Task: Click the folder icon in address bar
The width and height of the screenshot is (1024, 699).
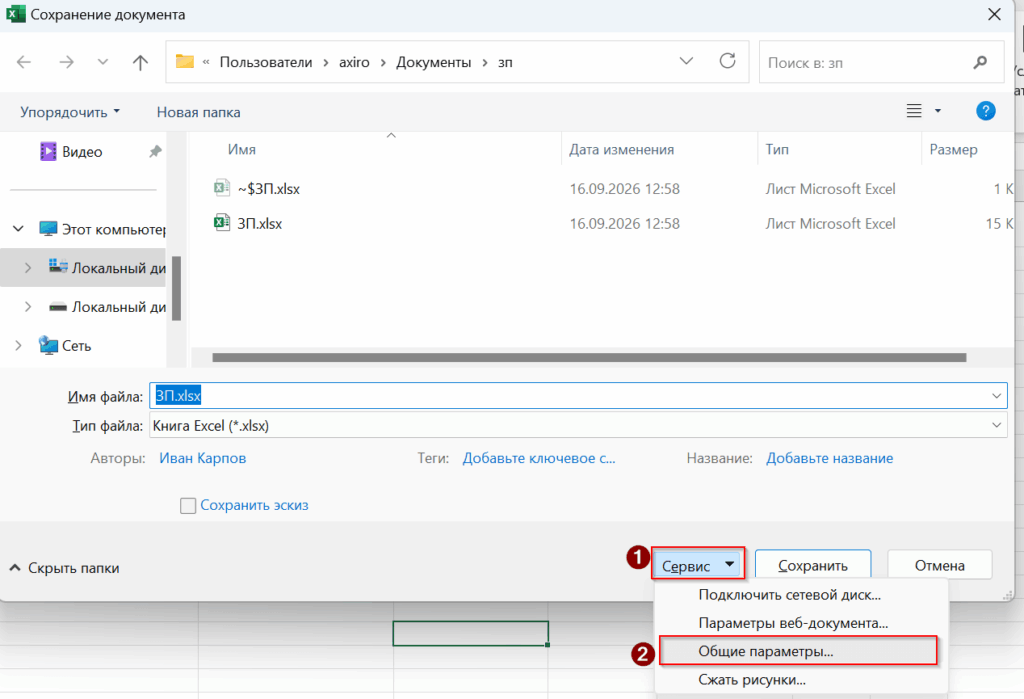Action: click(185, 61)
